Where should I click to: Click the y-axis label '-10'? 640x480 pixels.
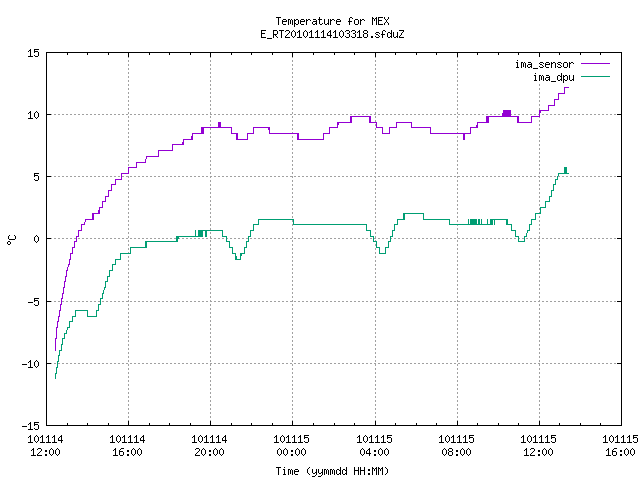tap(31, 364)
